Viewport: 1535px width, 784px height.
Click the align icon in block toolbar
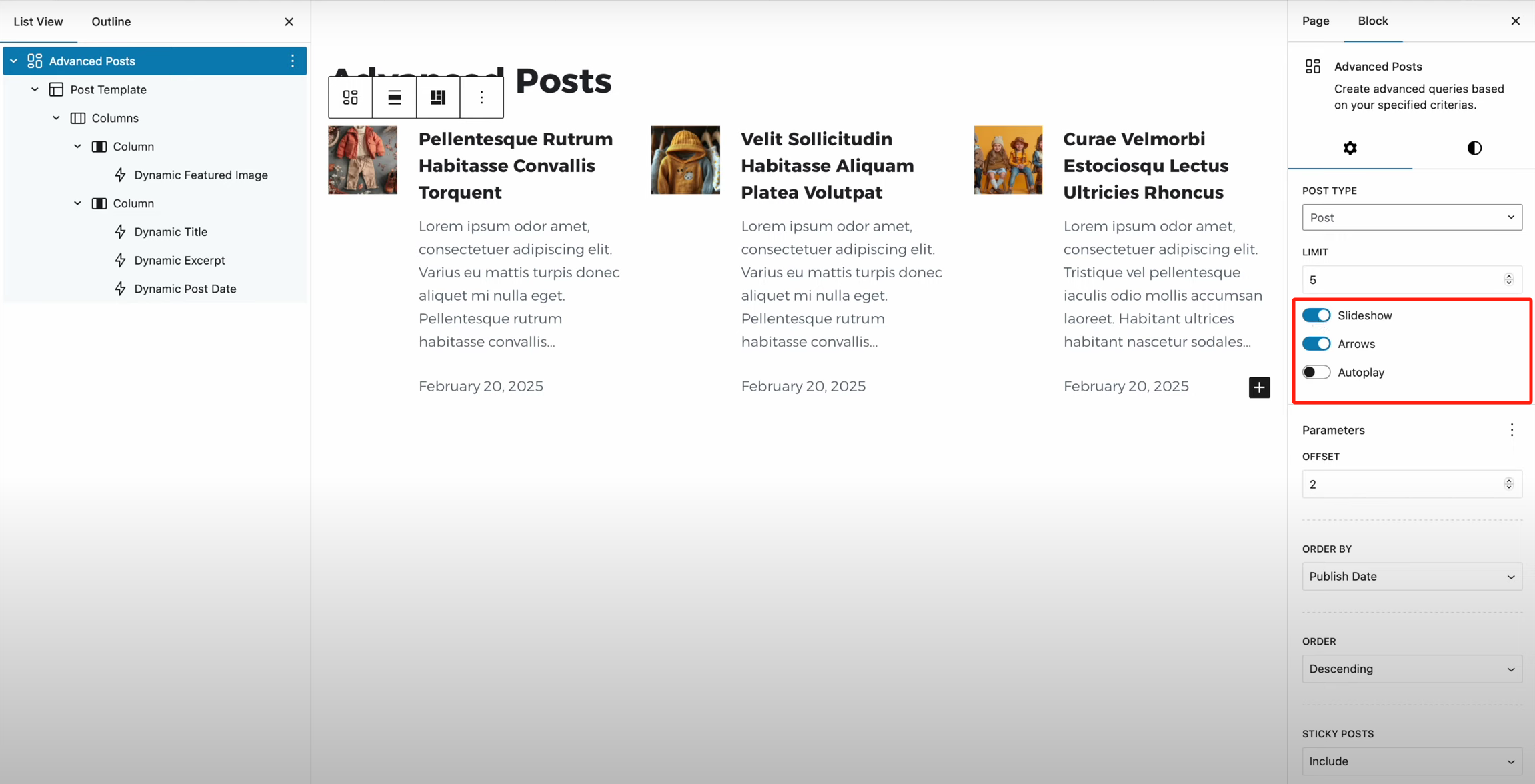pos(395,97)
